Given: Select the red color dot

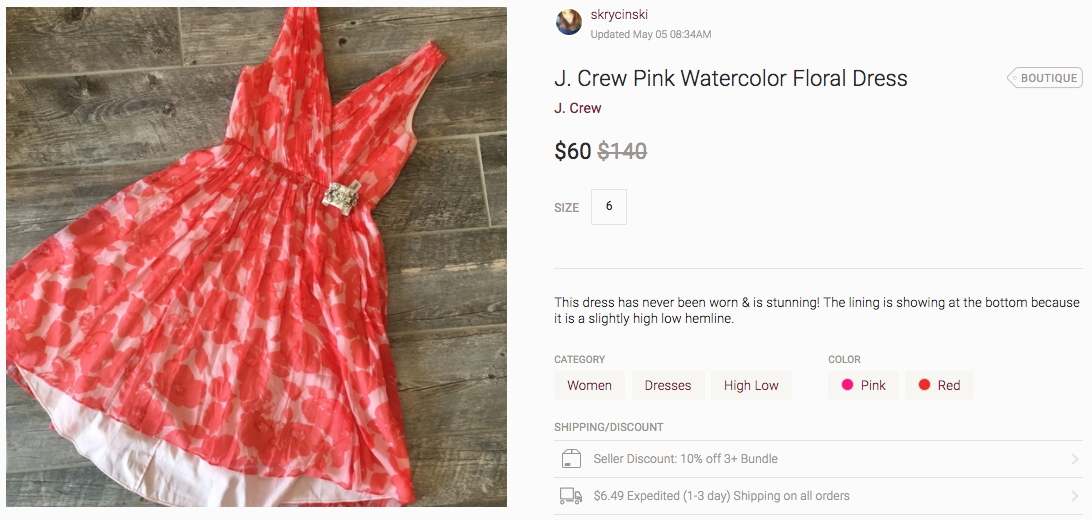Looking at the screenshot, I should pos(924,385).
